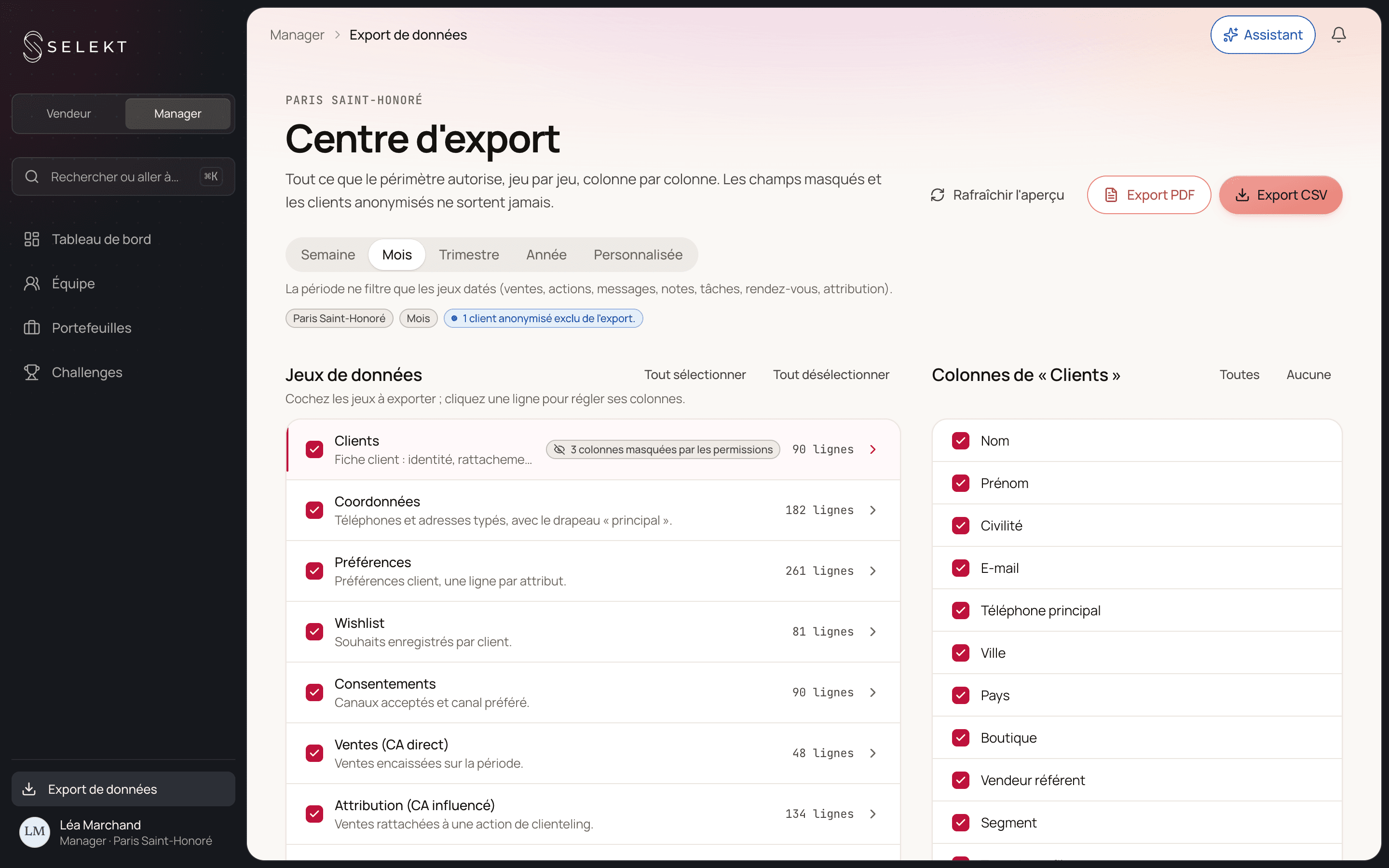Click the Paris Saint-Honoré filter chip
Screen dimensions: 1389x868
click(339, 318)
